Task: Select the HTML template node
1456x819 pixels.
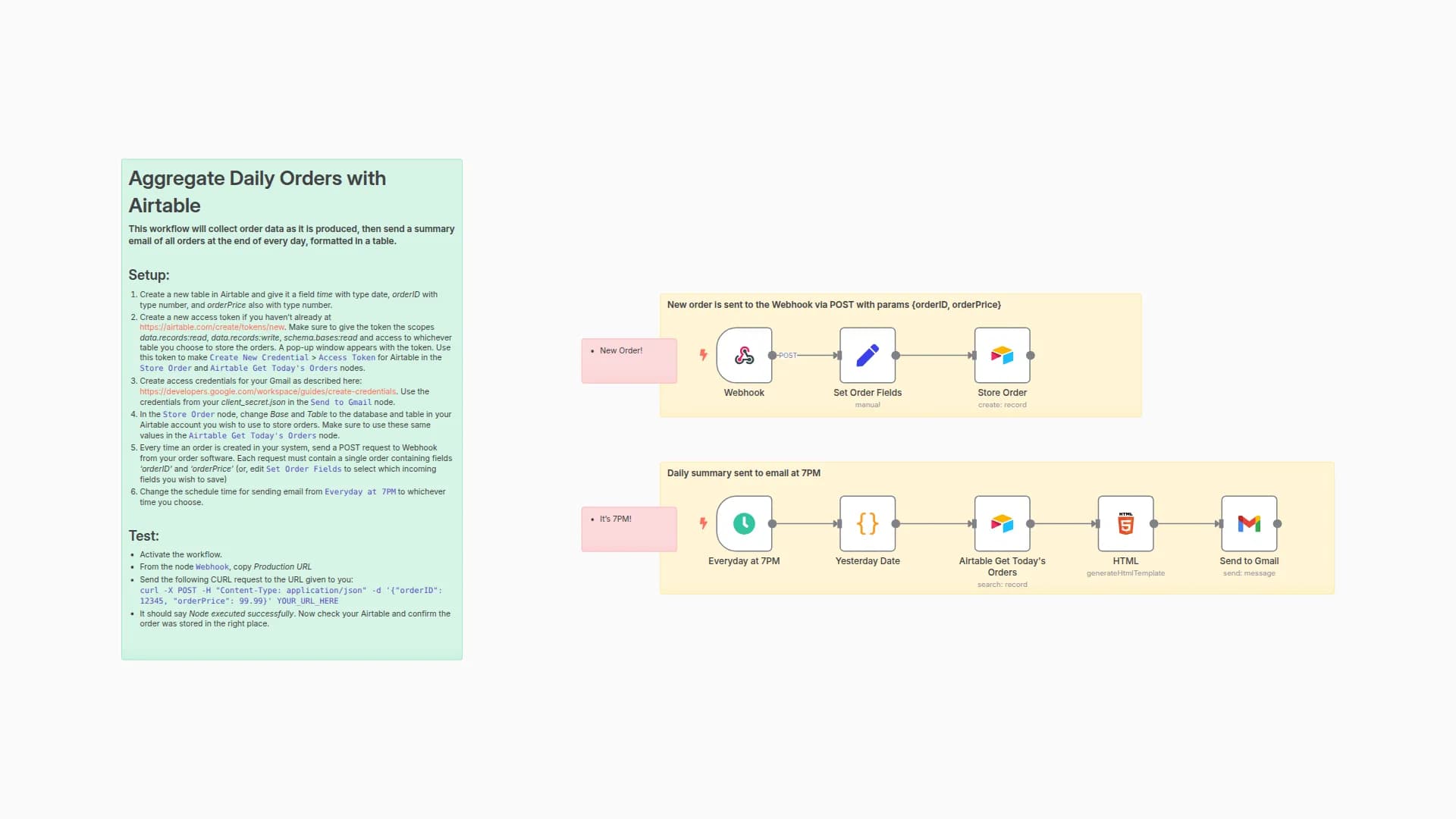Action: [x=1125, y=523]
